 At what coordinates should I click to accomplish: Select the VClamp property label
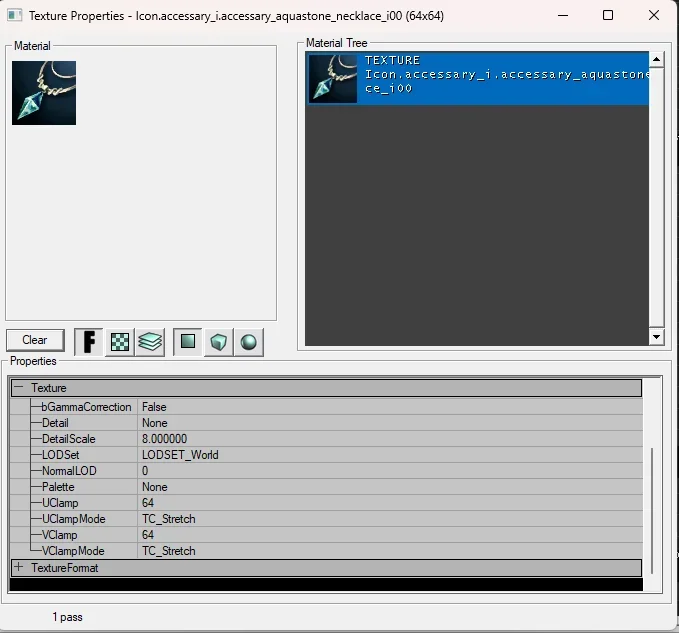59,535
